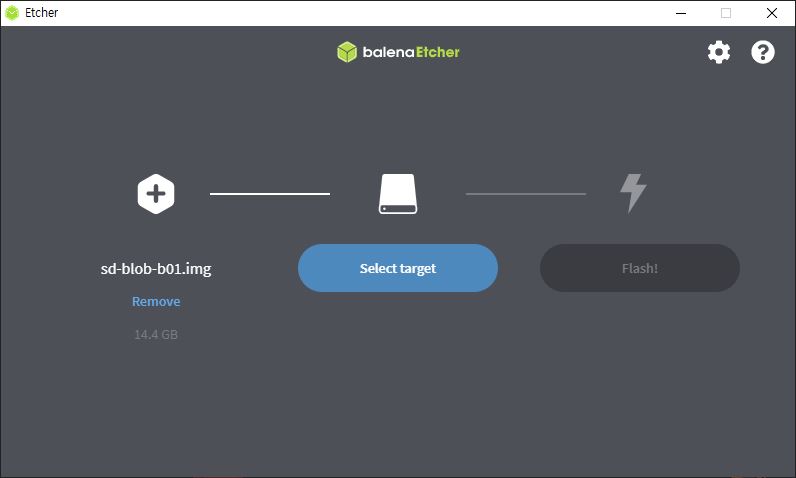The image size is (796, 478).
Task: Open help via the question mark icon
Action: click(762, 52)
